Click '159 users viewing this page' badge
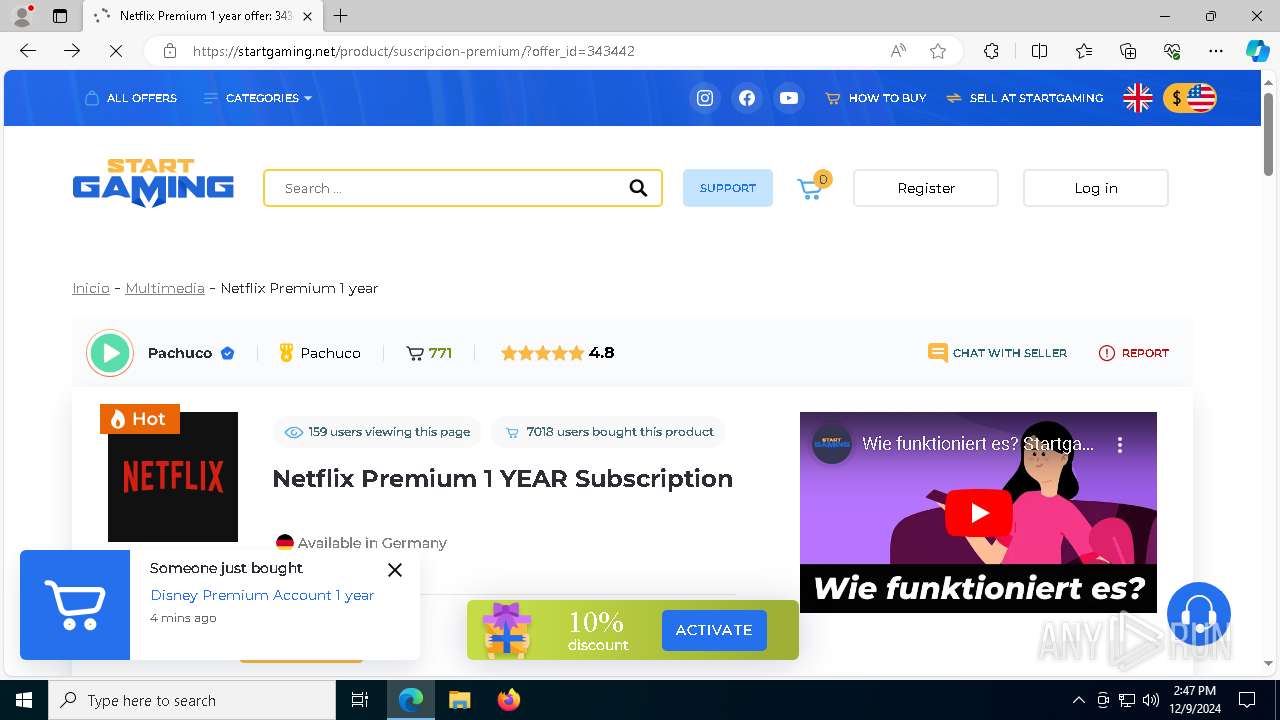The width and height of the screenshot is (1280, 720). (377, 432)
